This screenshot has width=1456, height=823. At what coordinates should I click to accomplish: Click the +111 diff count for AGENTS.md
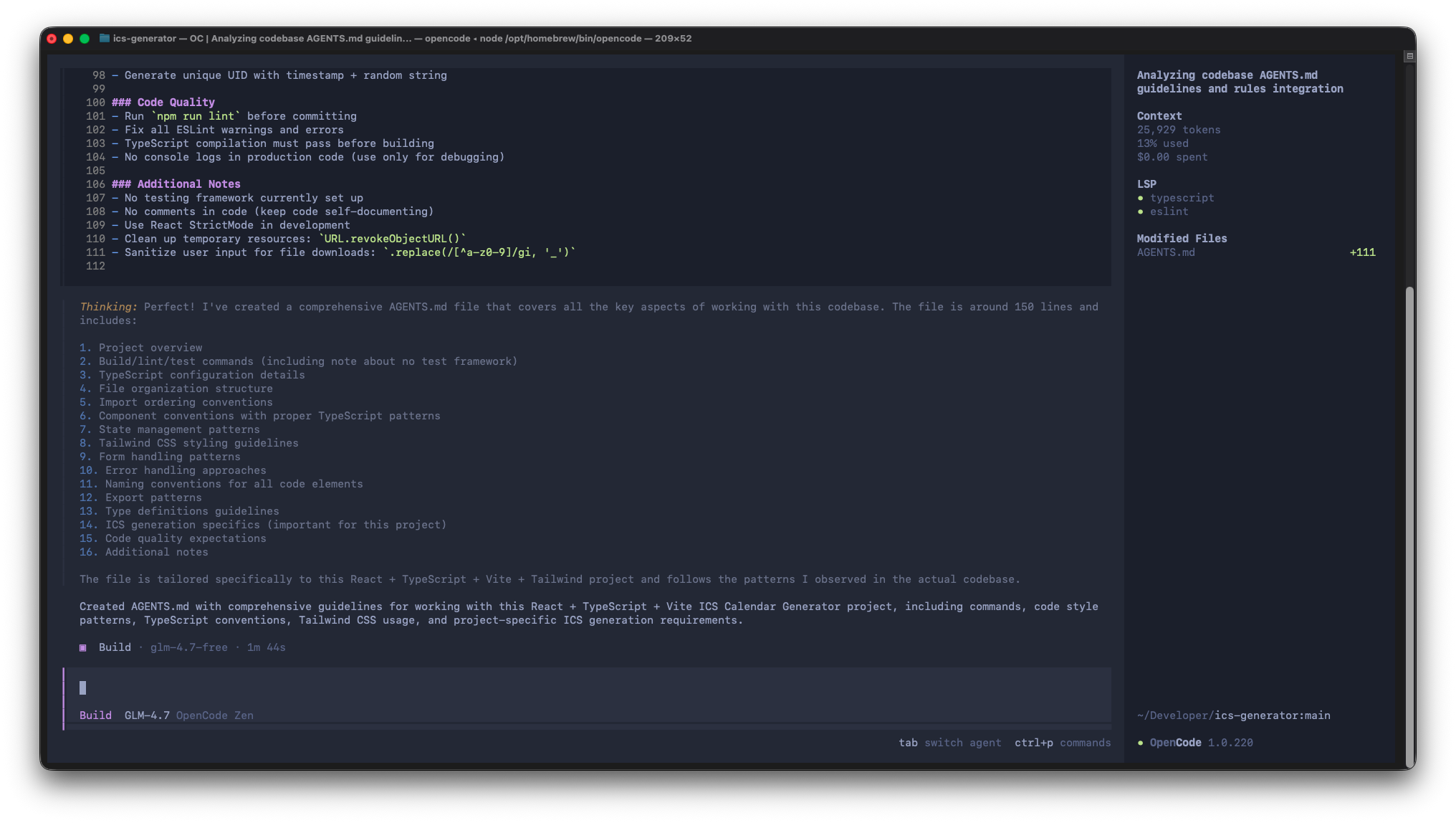point(1362,252)
